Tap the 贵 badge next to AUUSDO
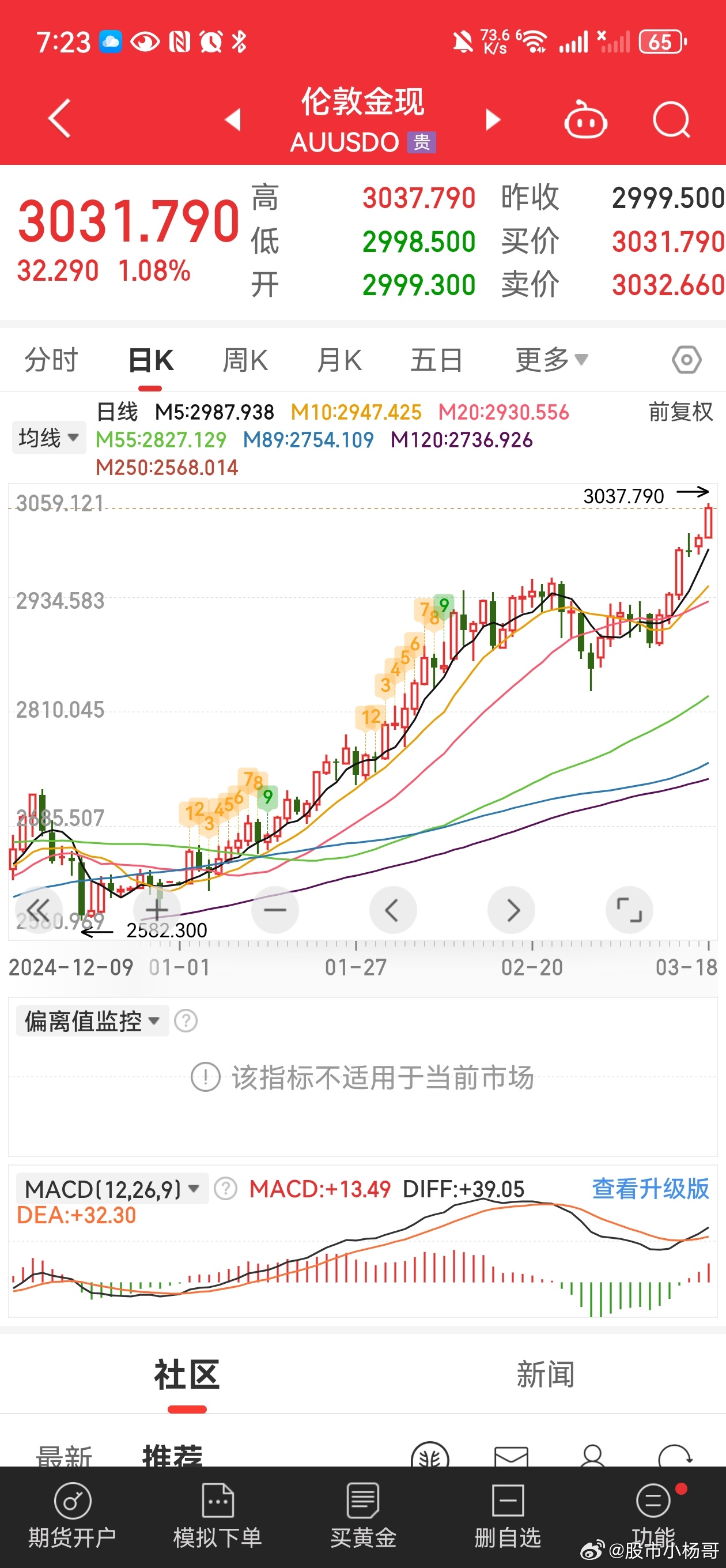The width and height of the screenshot is (726, 1568). tap(422, 142)
